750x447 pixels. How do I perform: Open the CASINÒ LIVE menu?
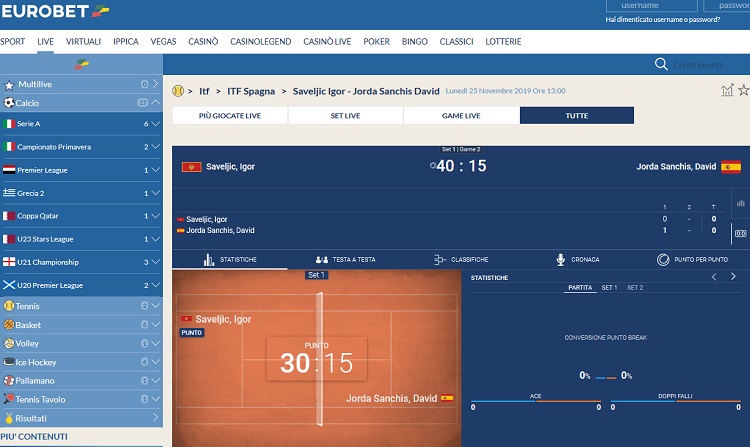(327, 42)
